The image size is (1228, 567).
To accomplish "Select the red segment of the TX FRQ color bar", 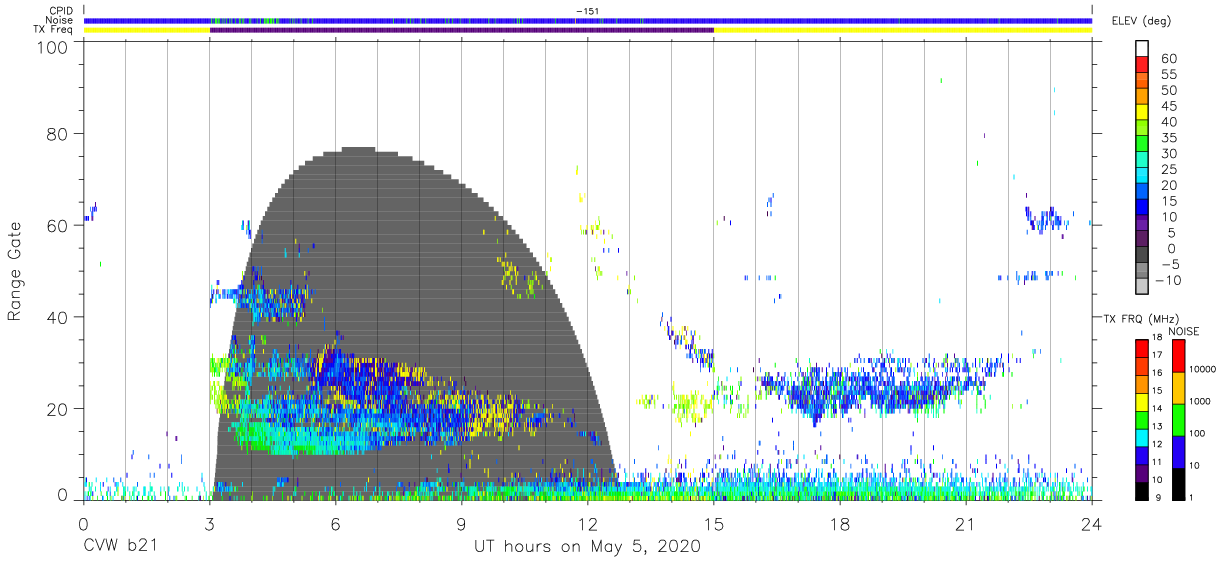I will (1141, 347).
